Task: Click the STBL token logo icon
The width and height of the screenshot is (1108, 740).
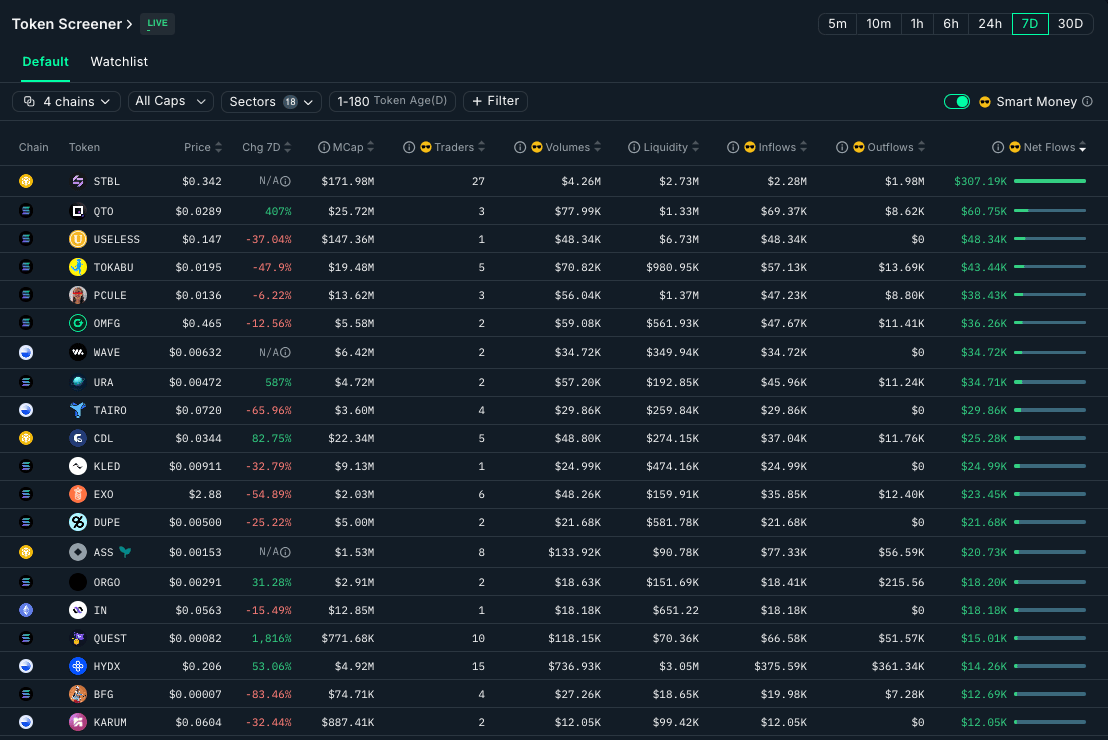Action: pyautogui.click(x=78, y=182)
